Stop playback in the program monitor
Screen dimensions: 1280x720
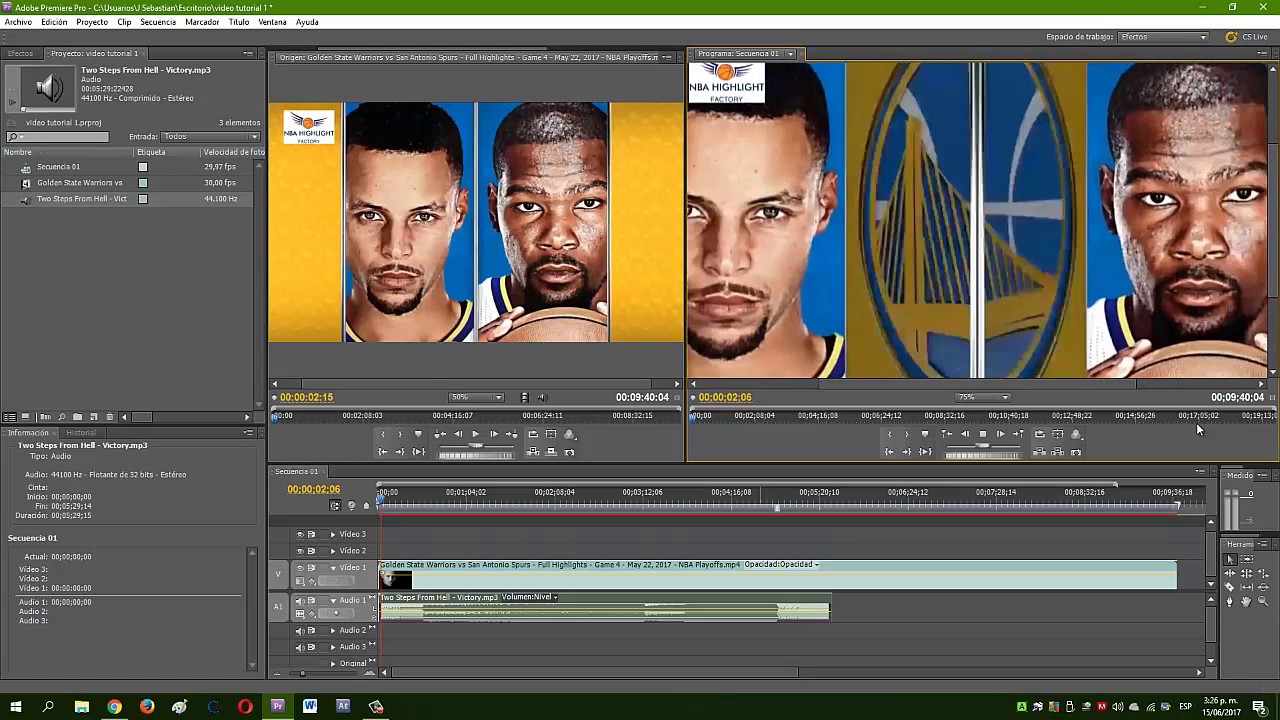[983, 434]
